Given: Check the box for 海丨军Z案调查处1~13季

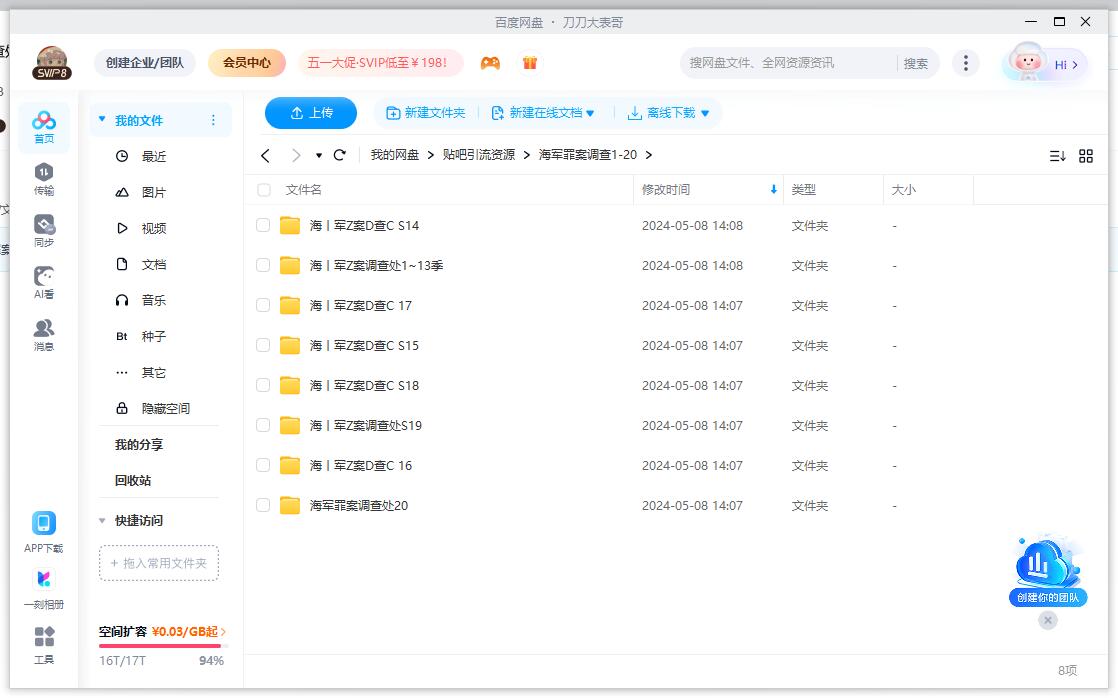Looking at the screenshot, I should pos(263,265).
